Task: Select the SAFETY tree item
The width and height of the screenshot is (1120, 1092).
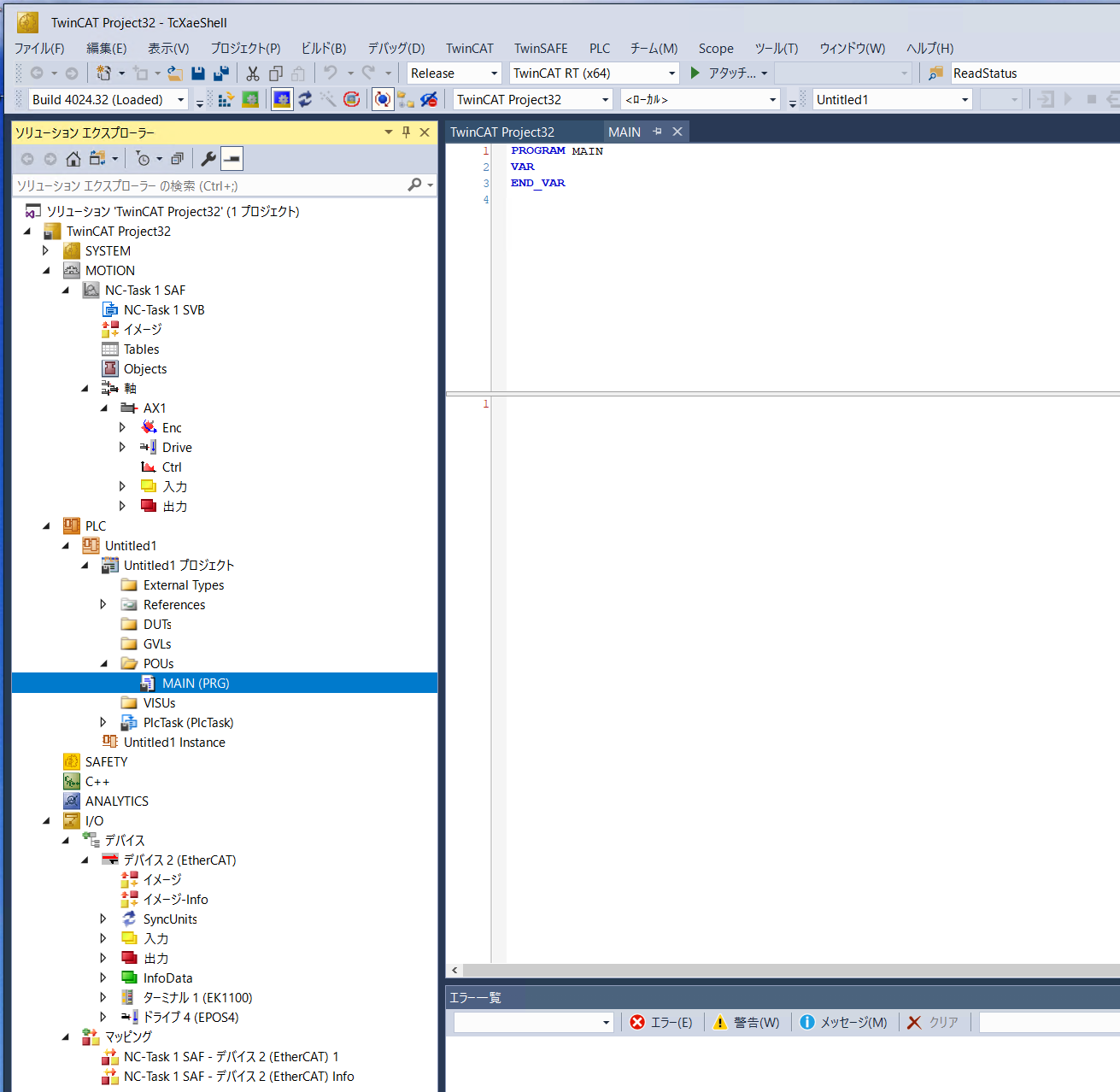Action: coord(106,762)
